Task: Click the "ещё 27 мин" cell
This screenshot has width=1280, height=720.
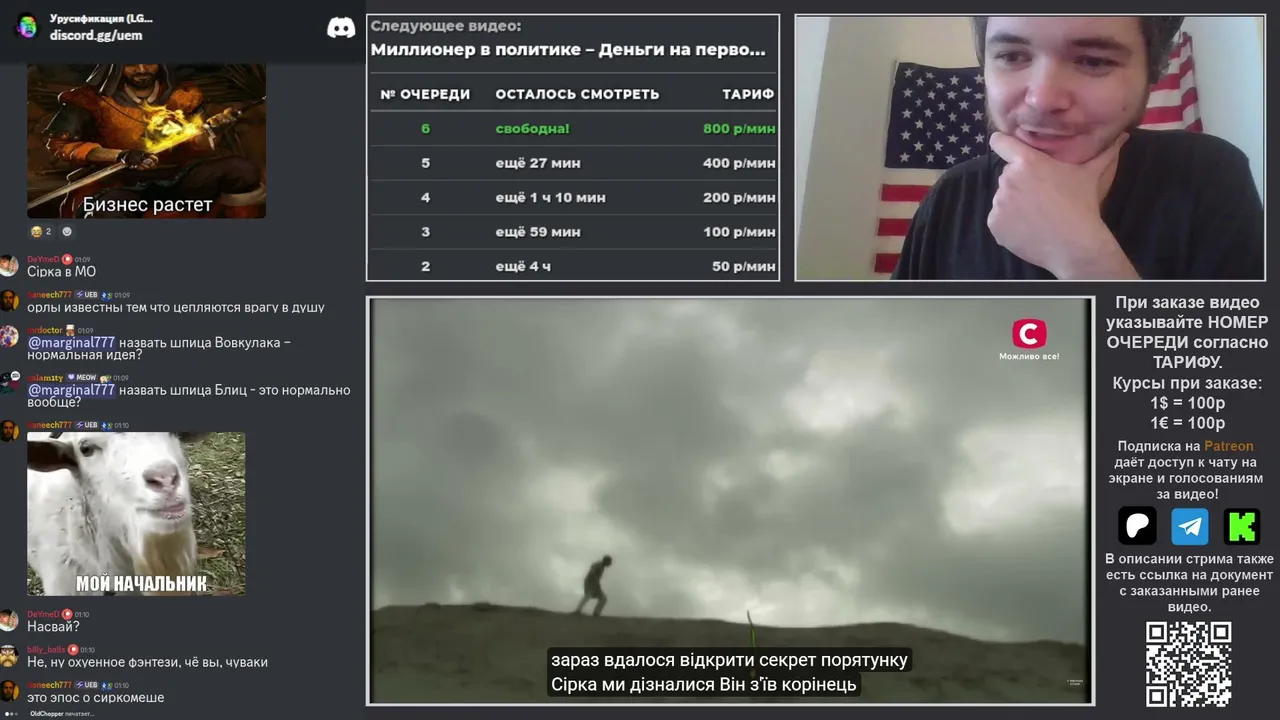Action: coord(538,163)
